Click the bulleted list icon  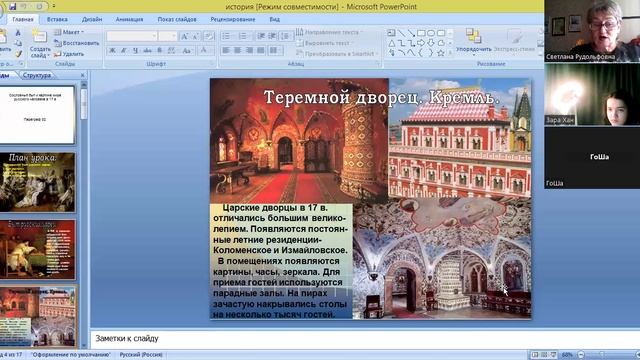[227, 36]
